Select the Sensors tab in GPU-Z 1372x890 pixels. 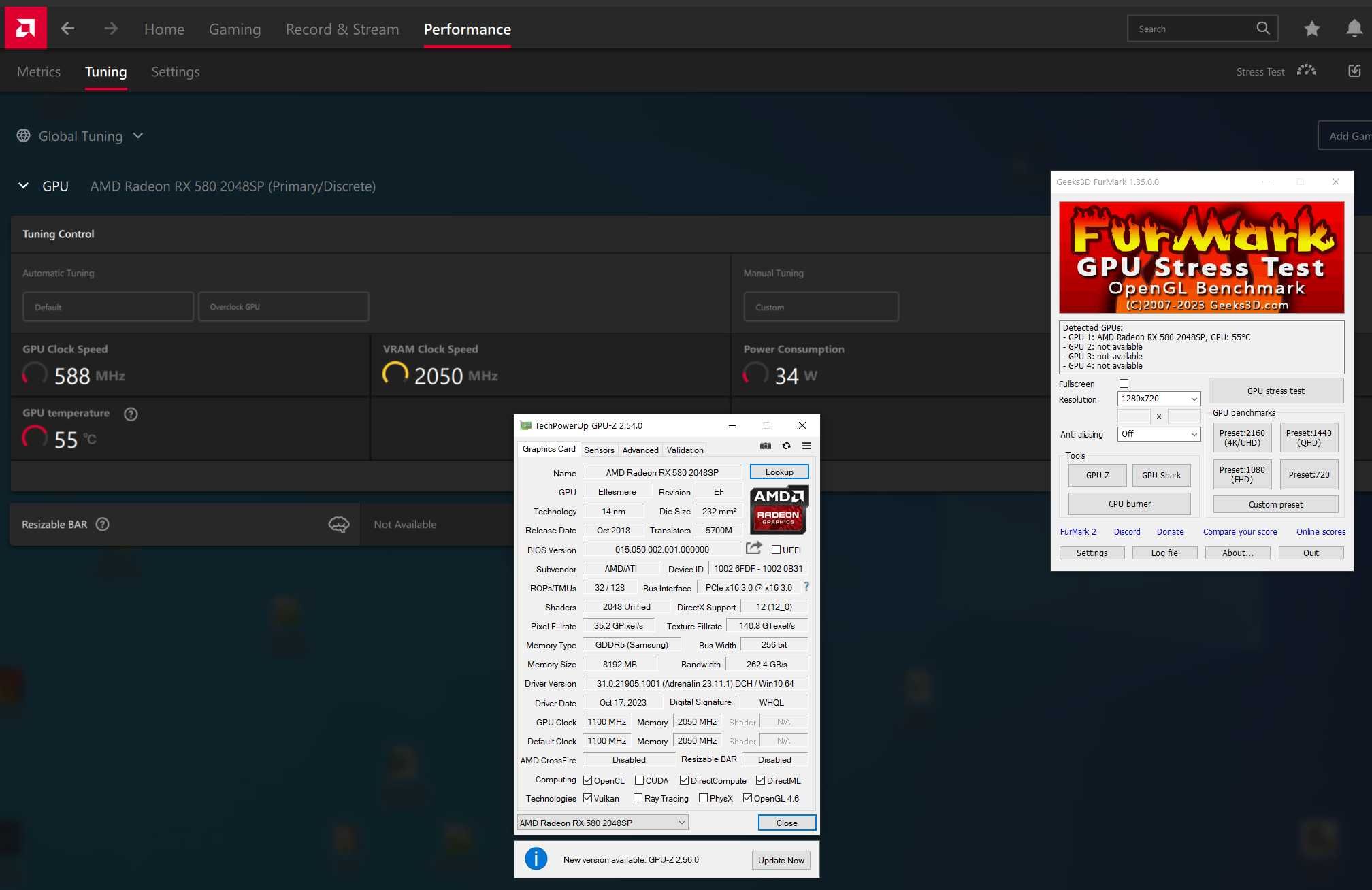pyautogui.click(x=598, y=449)
